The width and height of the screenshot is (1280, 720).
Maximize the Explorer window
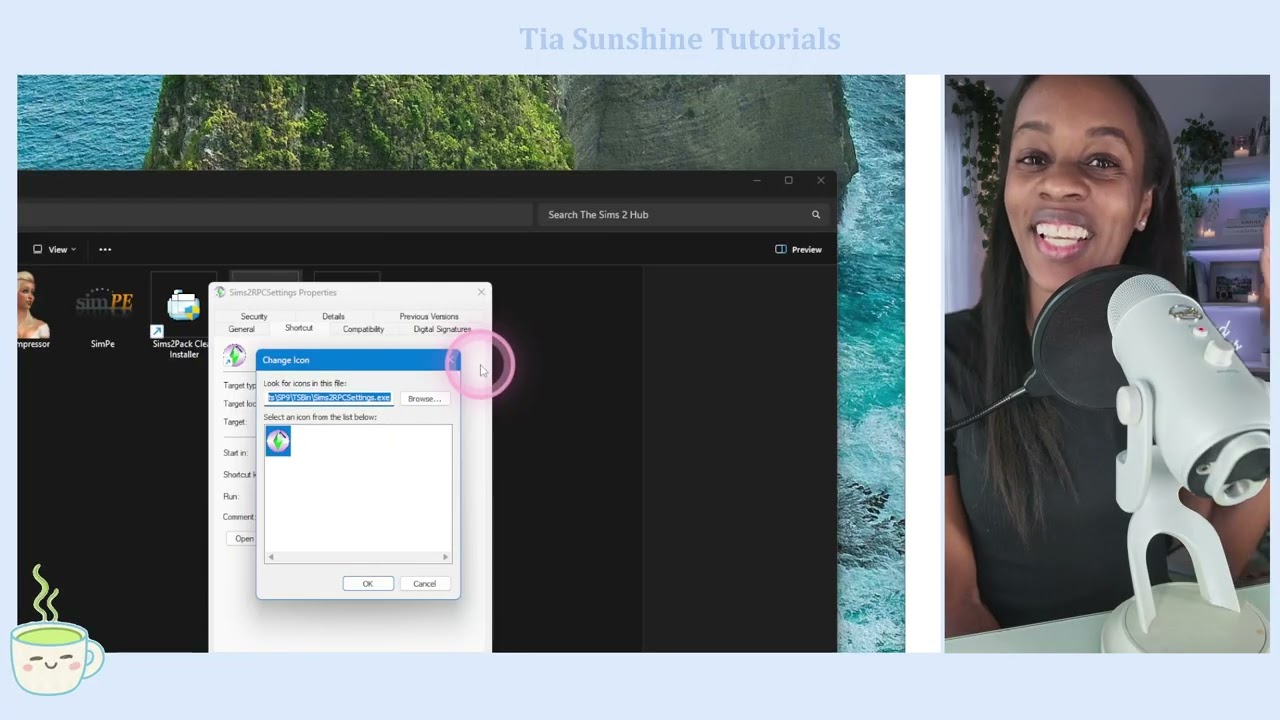[788, 181]
